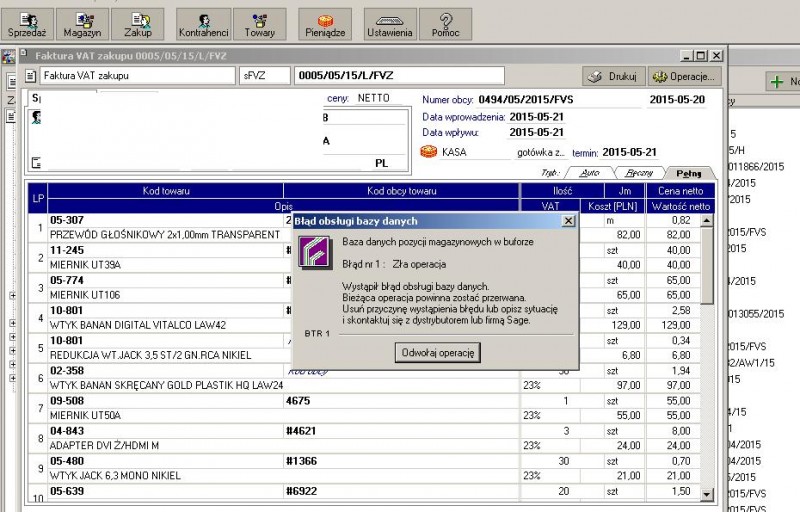Image resolution: width=800 pixels, height=512 pixels.
Task: Click the LP column header
Action: [x=38, y=198]
